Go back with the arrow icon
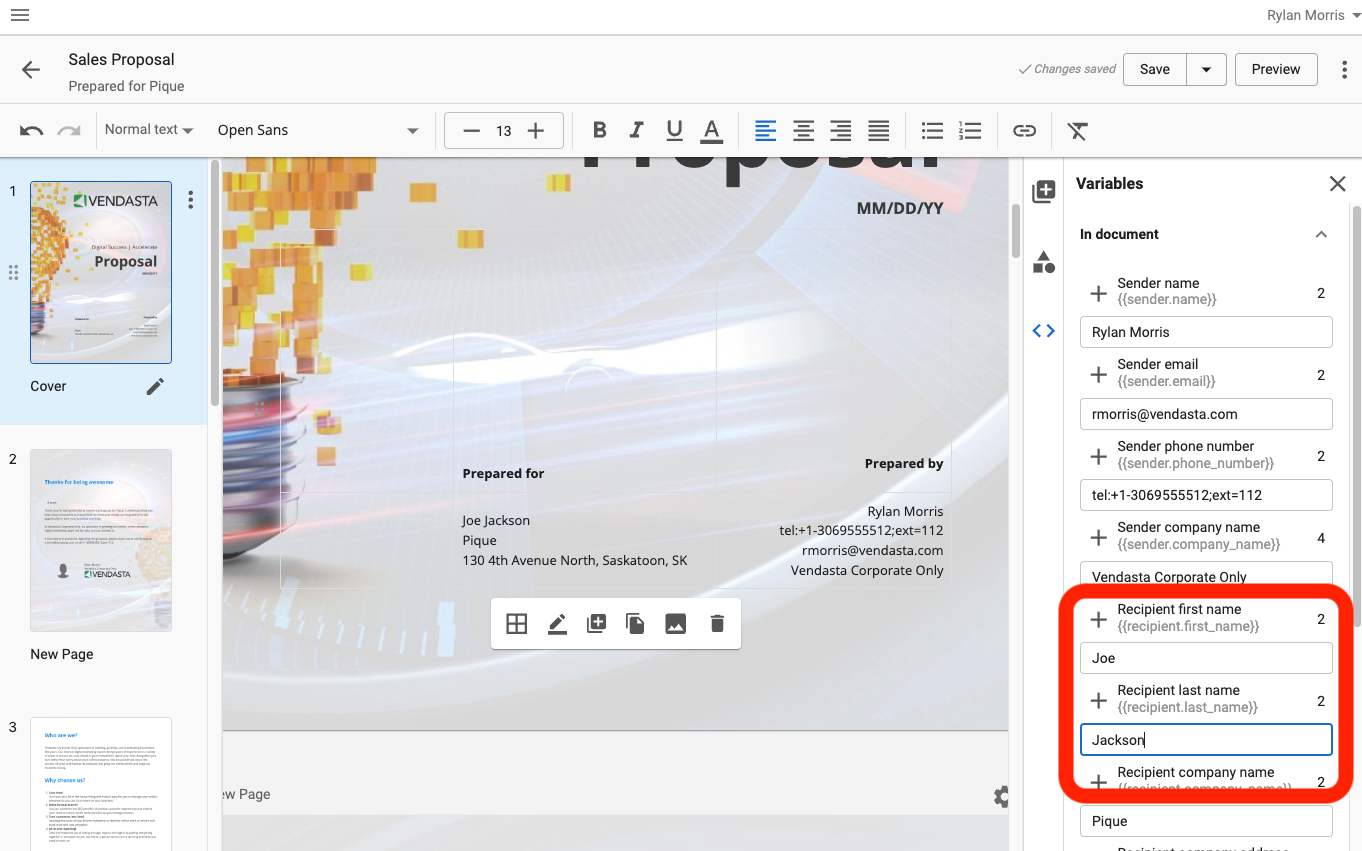1362x851 pixels. point(31,69)
